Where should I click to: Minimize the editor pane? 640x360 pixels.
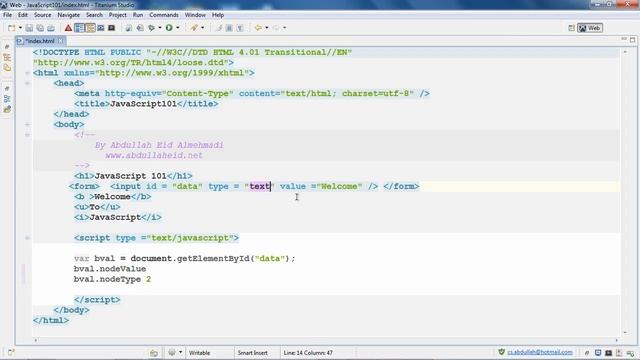[624, 39]
